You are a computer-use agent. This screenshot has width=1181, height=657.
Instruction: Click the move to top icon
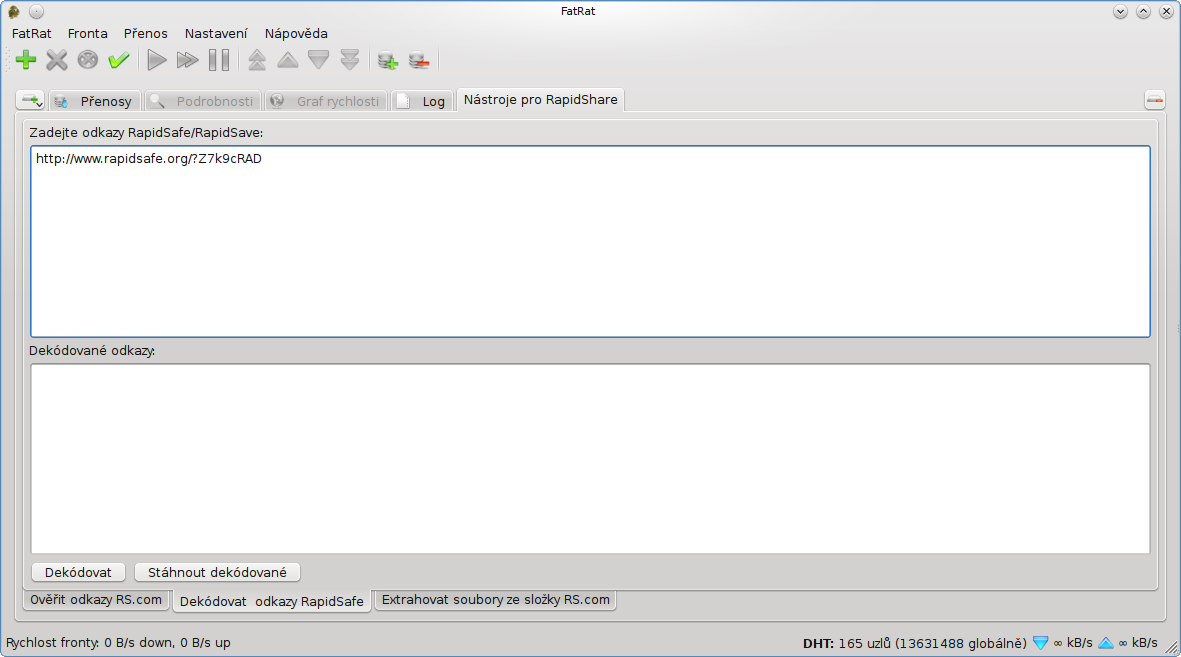257,60
